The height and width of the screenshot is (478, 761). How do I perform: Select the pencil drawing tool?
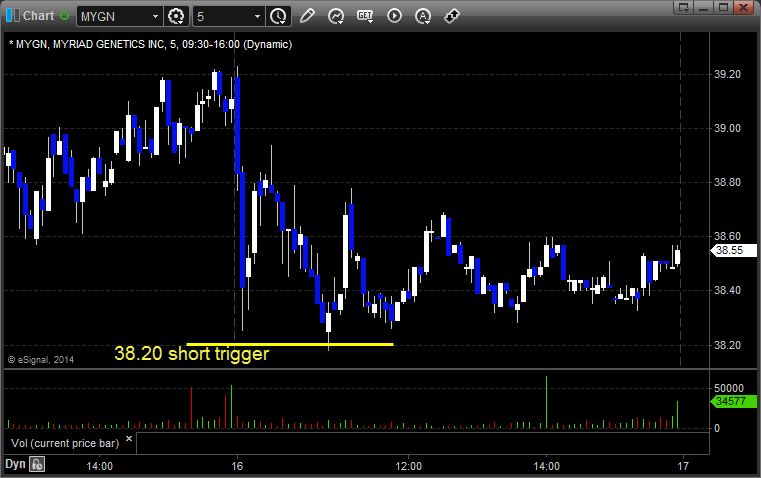(x=307, y=16)
